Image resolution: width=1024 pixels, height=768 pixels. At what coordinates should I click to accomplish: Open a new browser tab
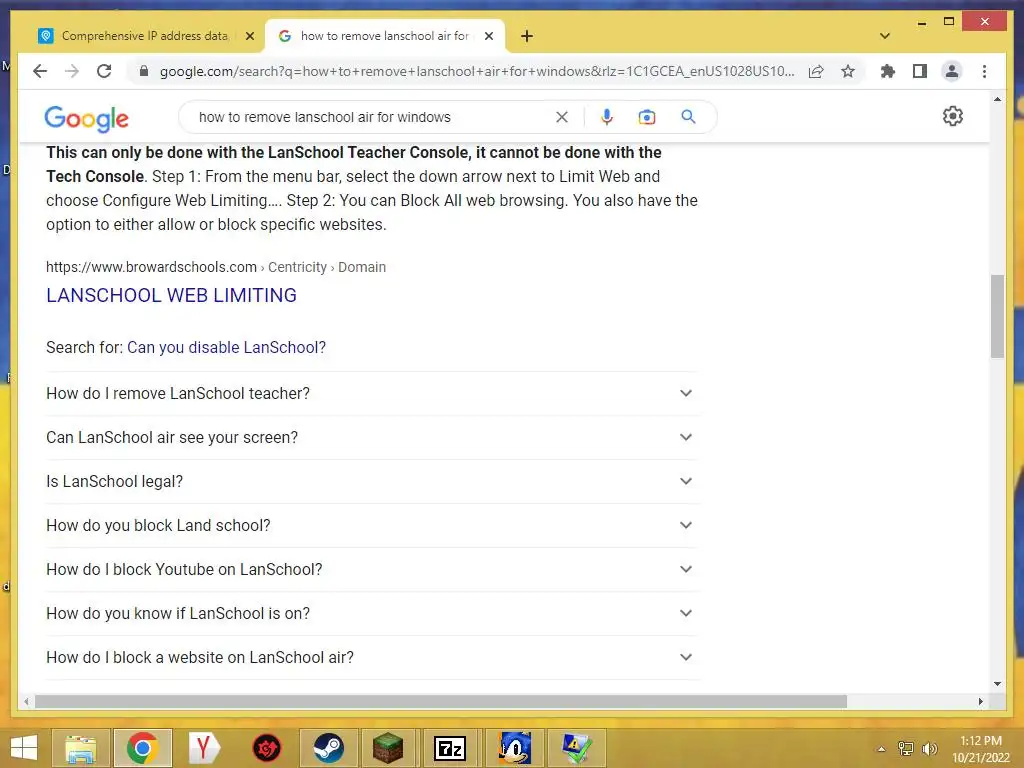coord(527,36)
